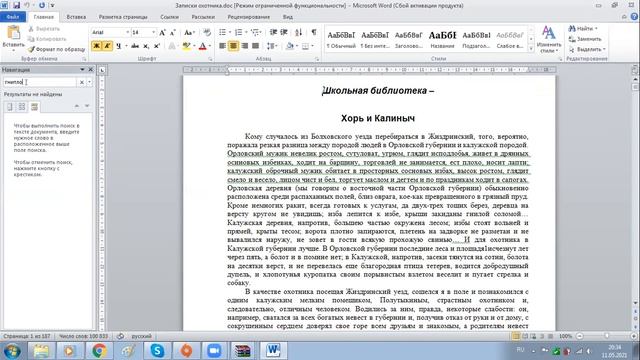Click the Format Painter brush icon
640x360 pixels.
(31, 49)
